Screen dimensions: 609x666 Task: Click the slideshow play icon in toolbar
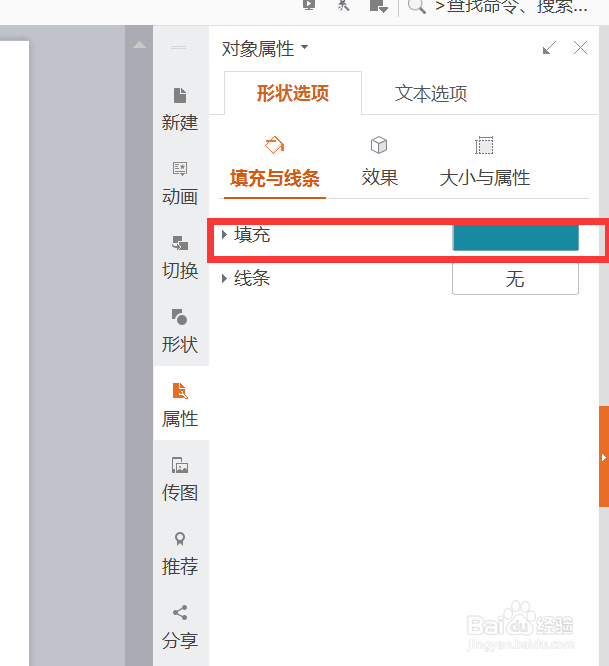pos(309,5)
